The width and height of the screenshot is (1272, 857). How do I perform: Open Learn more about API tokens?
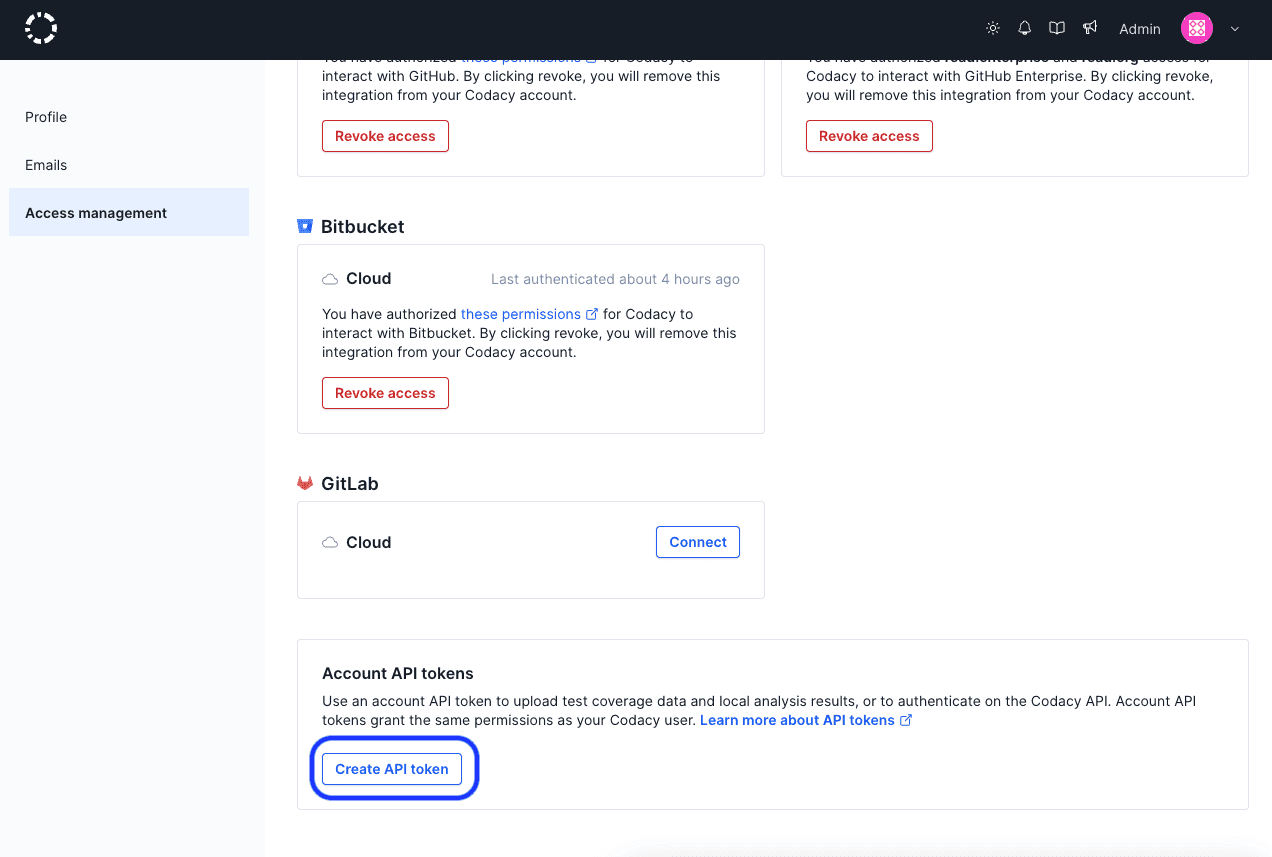point(798,719)
